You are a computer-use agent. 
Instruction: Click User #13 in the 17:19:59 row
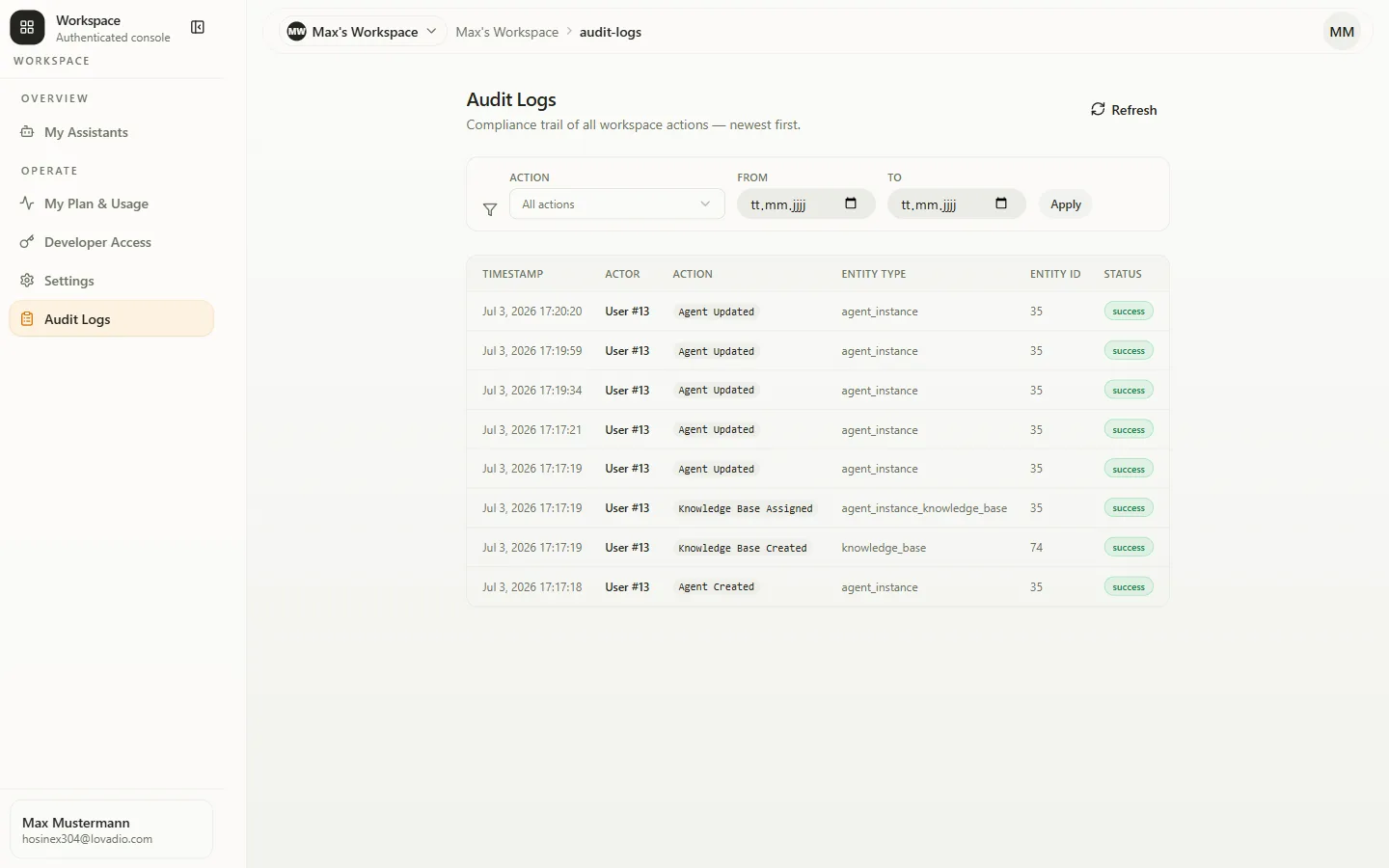[x=627, y=351]
